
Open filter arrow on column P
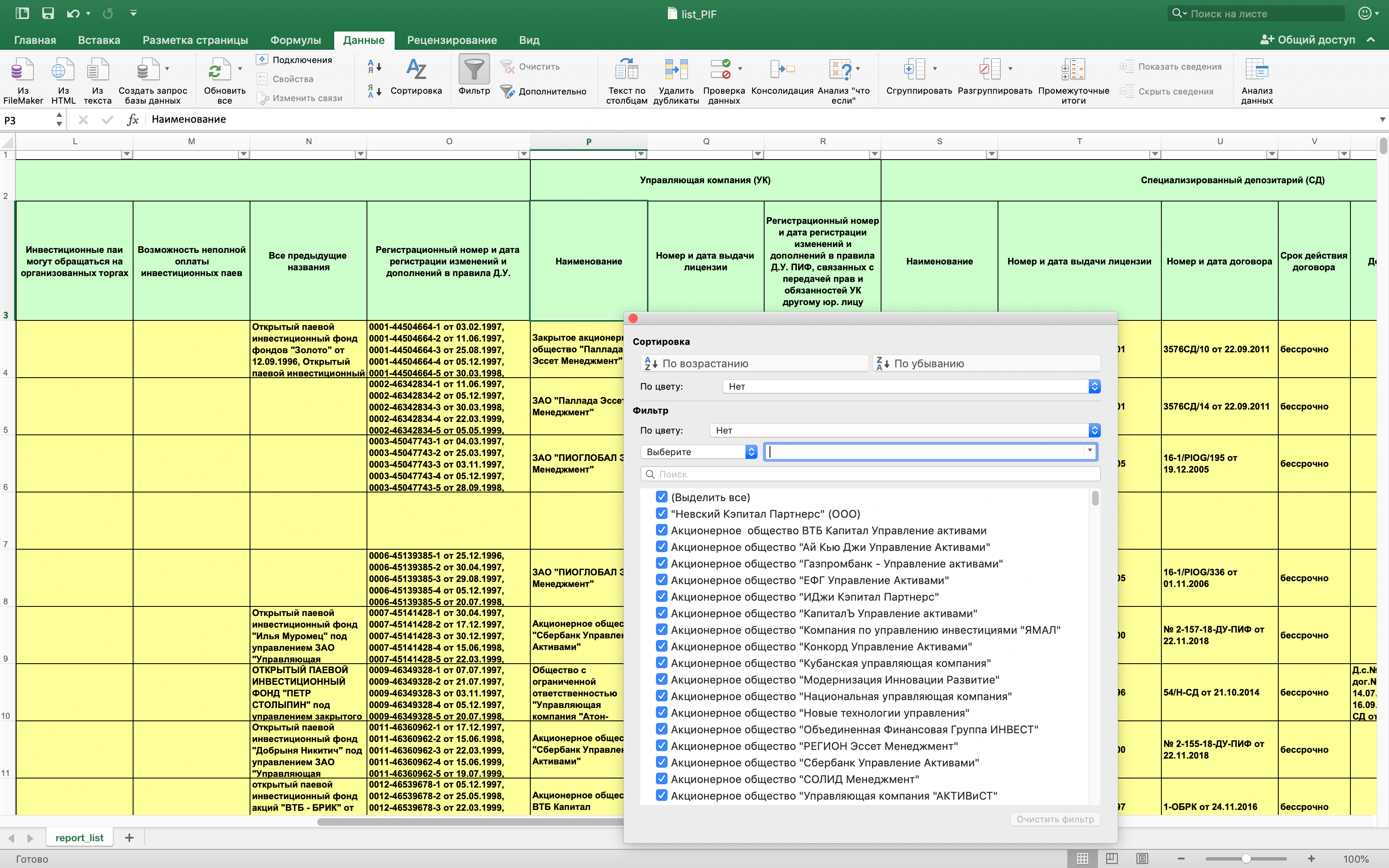[x=641, y=155]
